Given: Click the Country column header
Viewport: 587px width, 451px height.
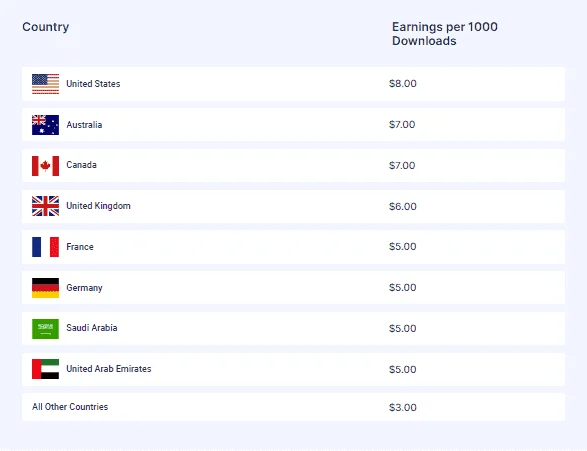Looking at the screenshot, I should pyautogui.click(x=46, y=27).
